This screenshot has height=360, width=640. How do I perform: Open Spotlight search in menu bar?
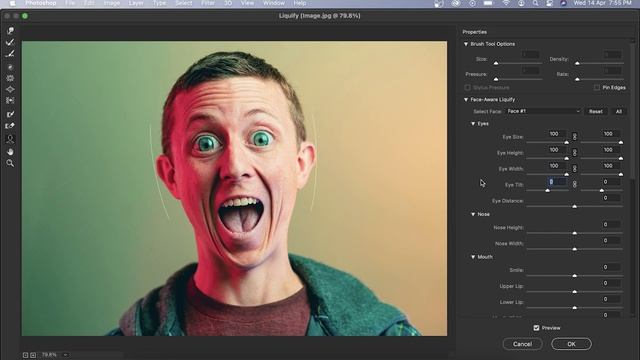point(535,3)
